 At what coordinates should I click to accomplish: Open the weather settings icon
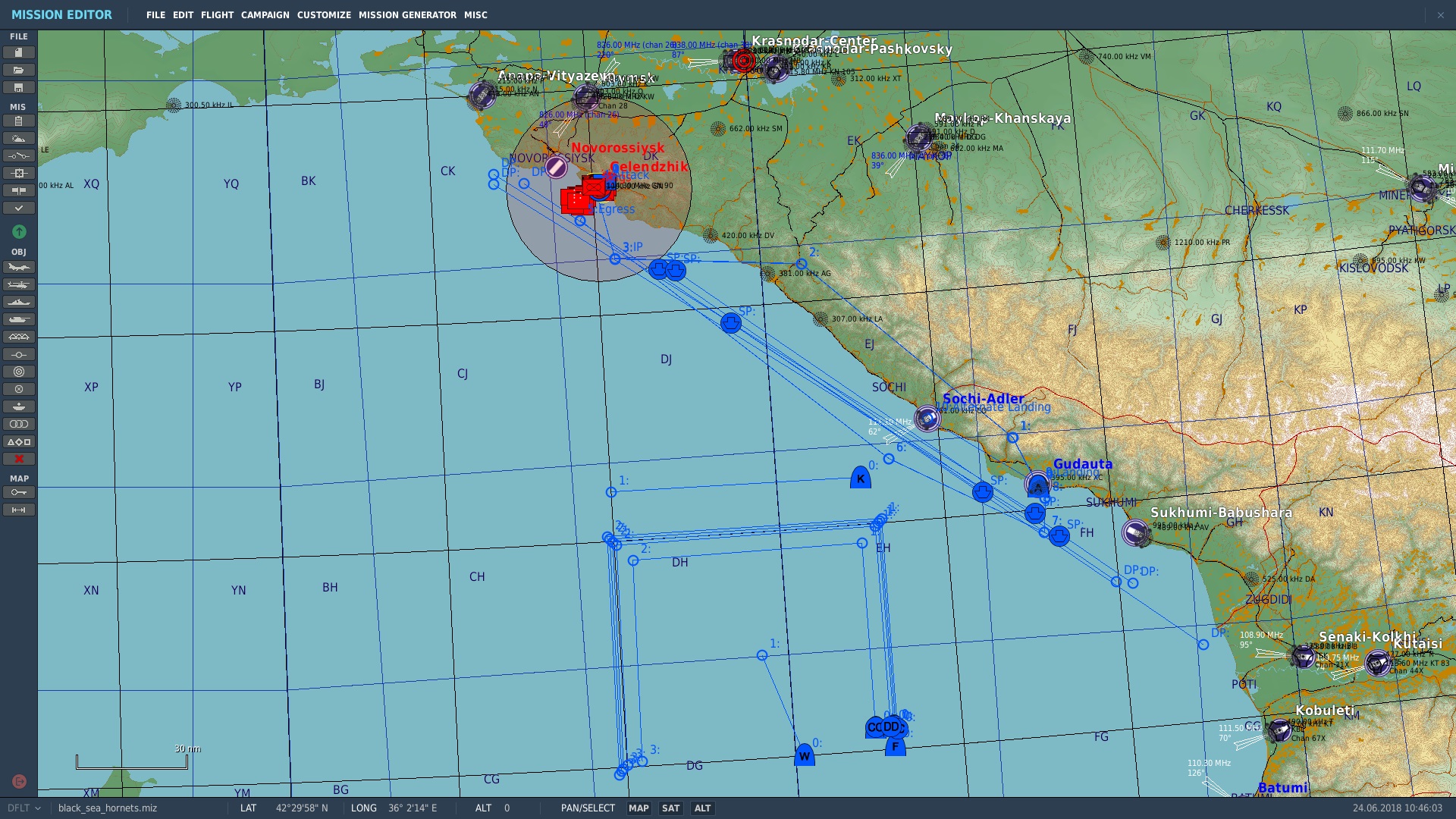(19, 139)
